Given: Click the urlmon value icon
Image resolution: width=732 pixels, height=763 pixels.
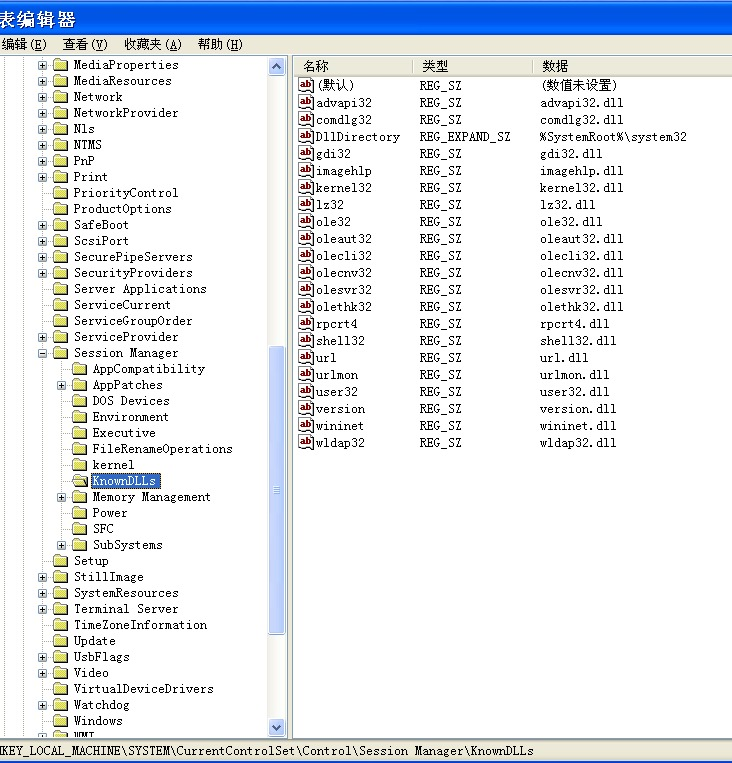Looking at the screenshot, I should [306, 374].
